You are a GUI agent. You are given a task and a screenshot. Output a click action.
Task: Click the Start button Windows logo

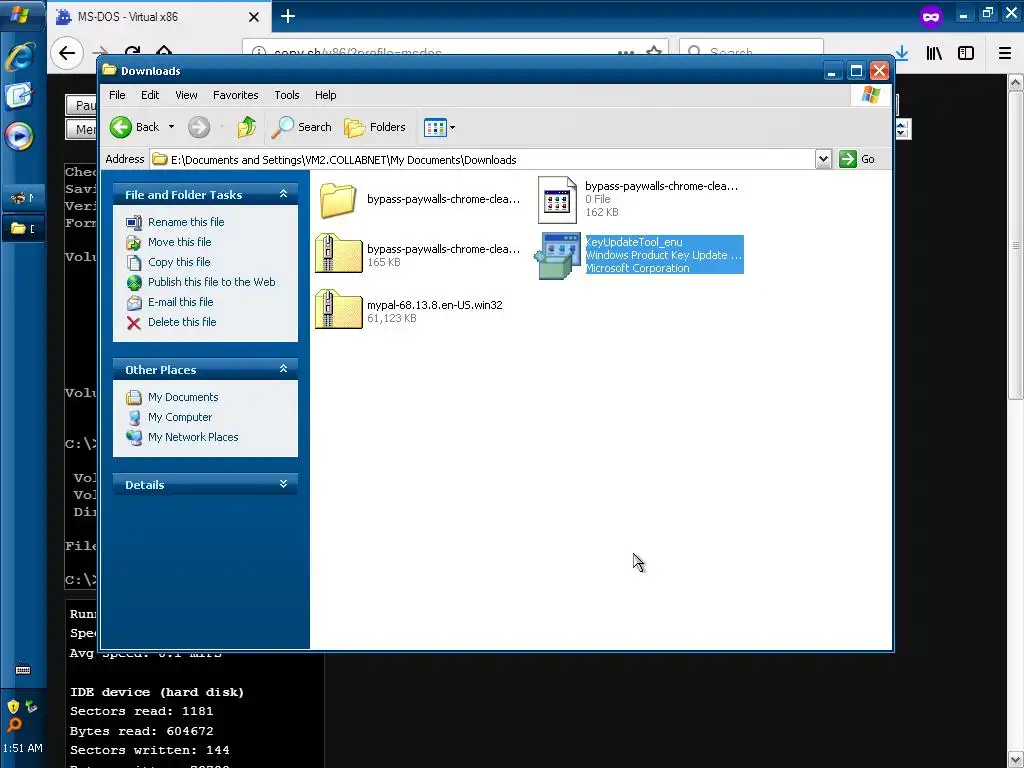tap(21, 14)
